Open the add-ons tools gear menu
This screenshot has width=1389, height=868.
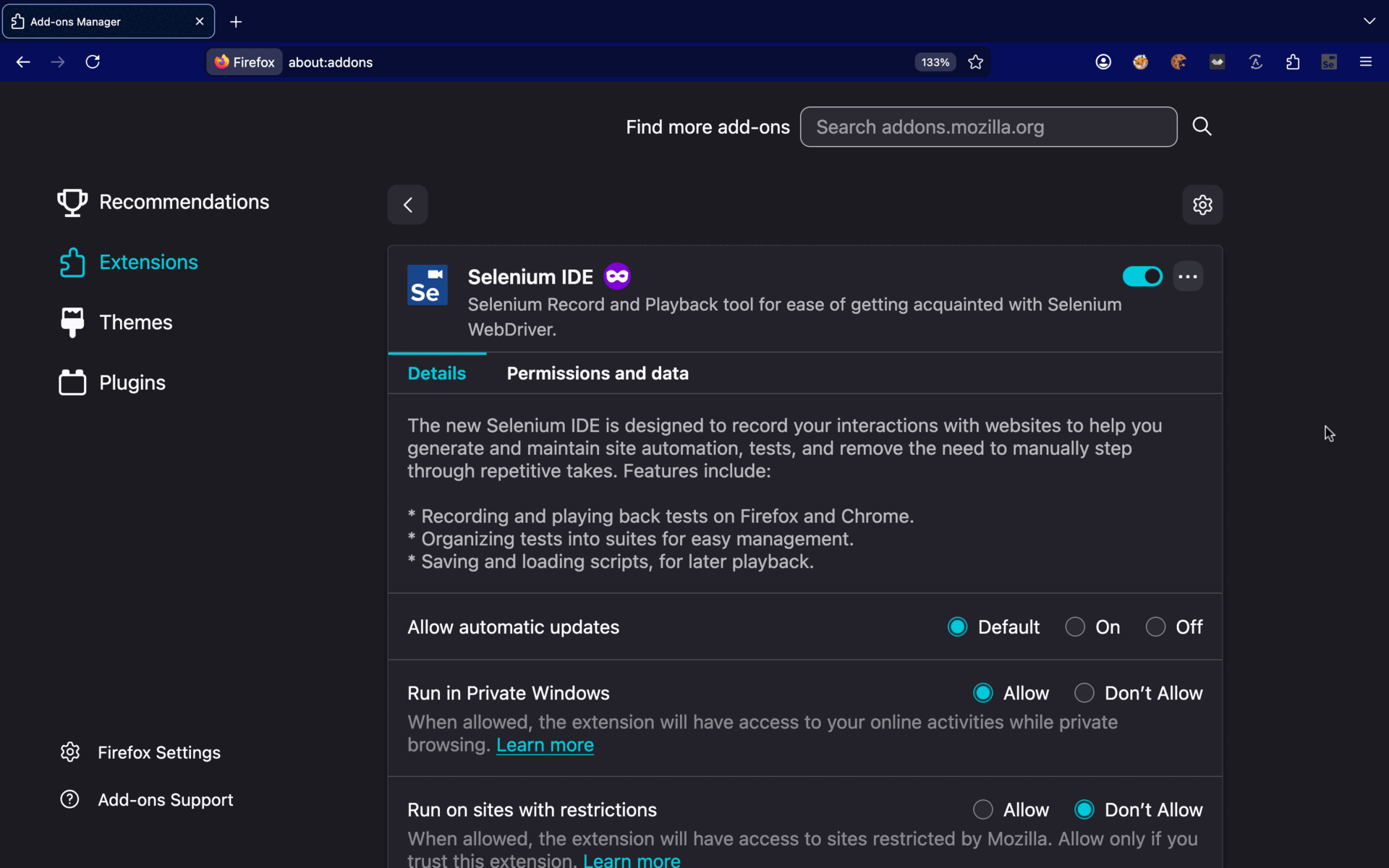tap(1202, 205)
